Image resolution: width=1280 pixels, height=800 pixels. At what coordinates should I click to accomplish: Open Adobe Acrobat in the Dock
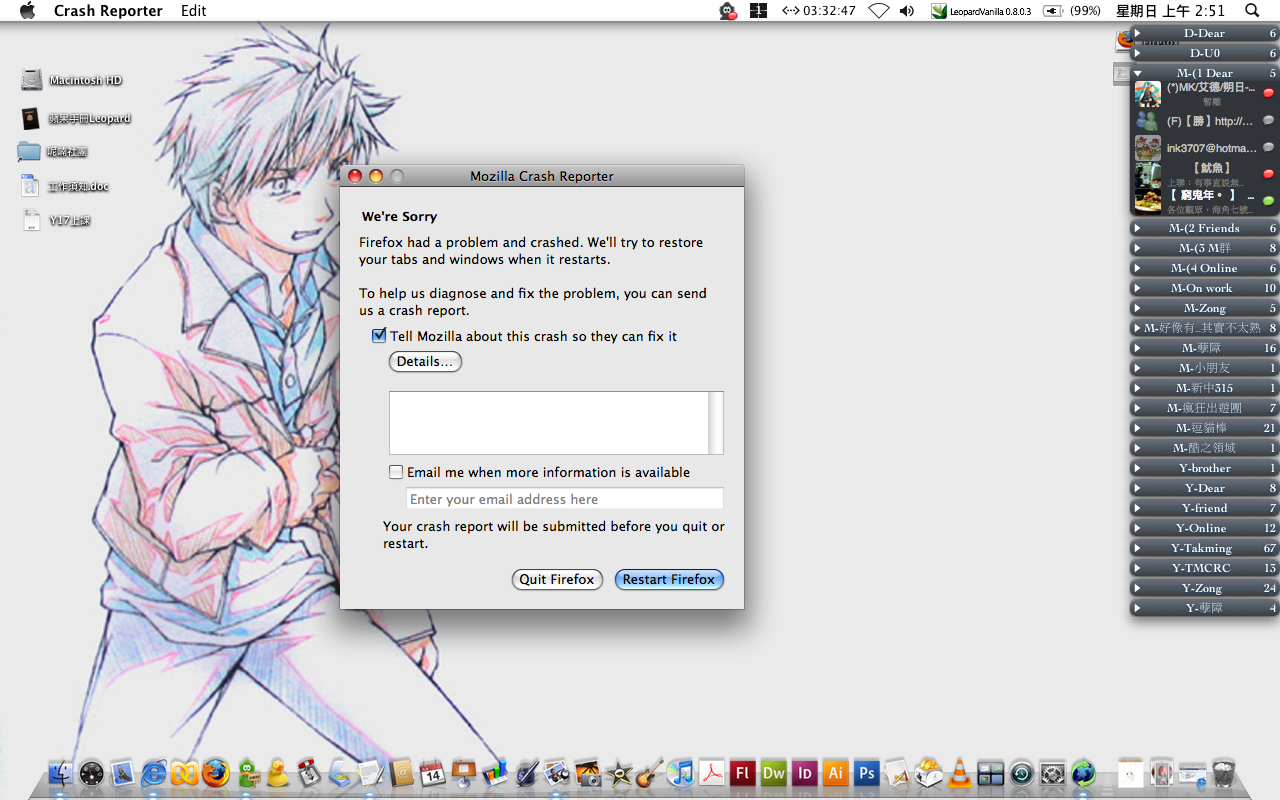[x=711, y=773]
